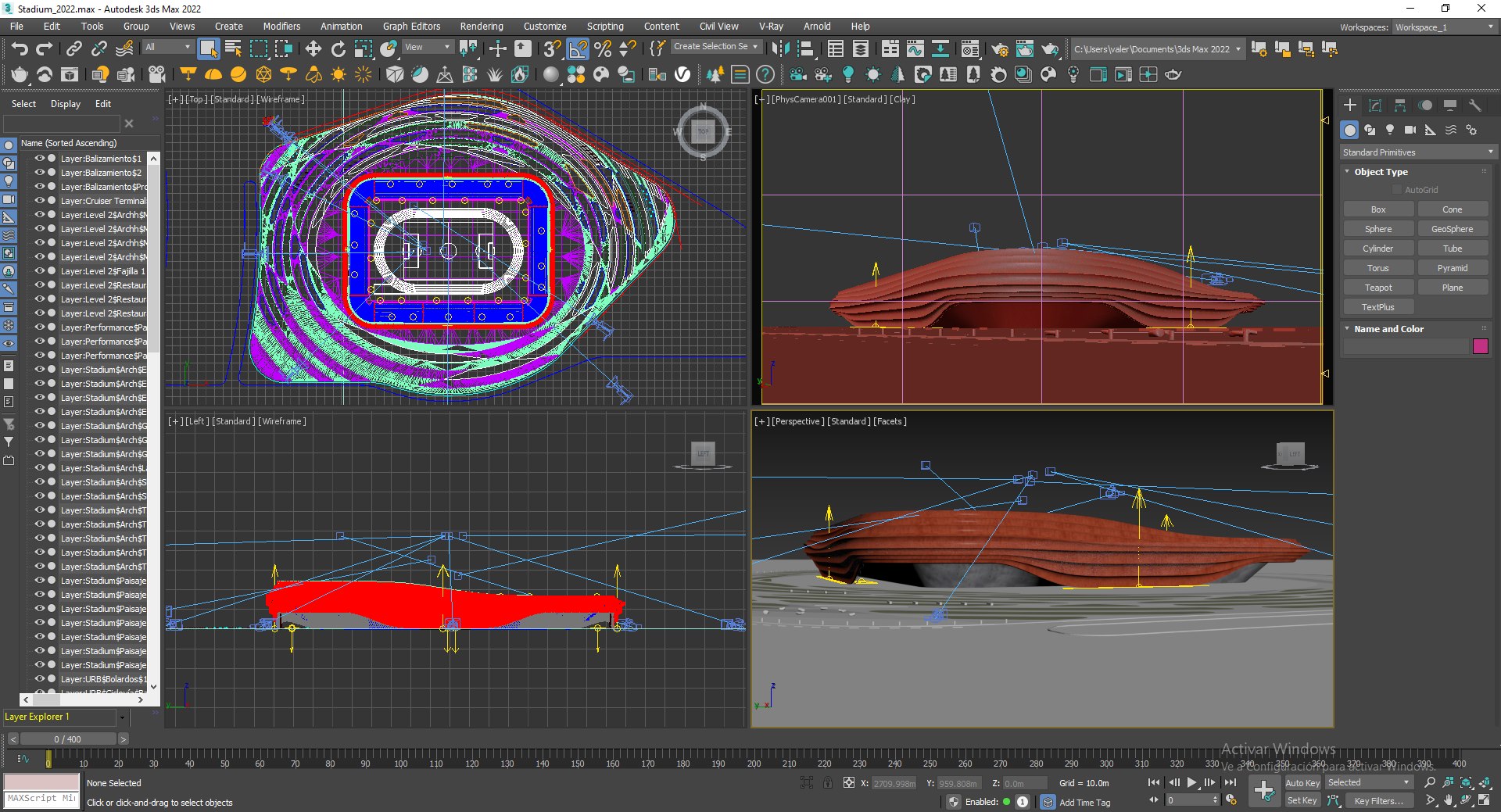Click the magenta object color swatch
Viewport: 1501px width, 812px height.
pos(1481,346)
